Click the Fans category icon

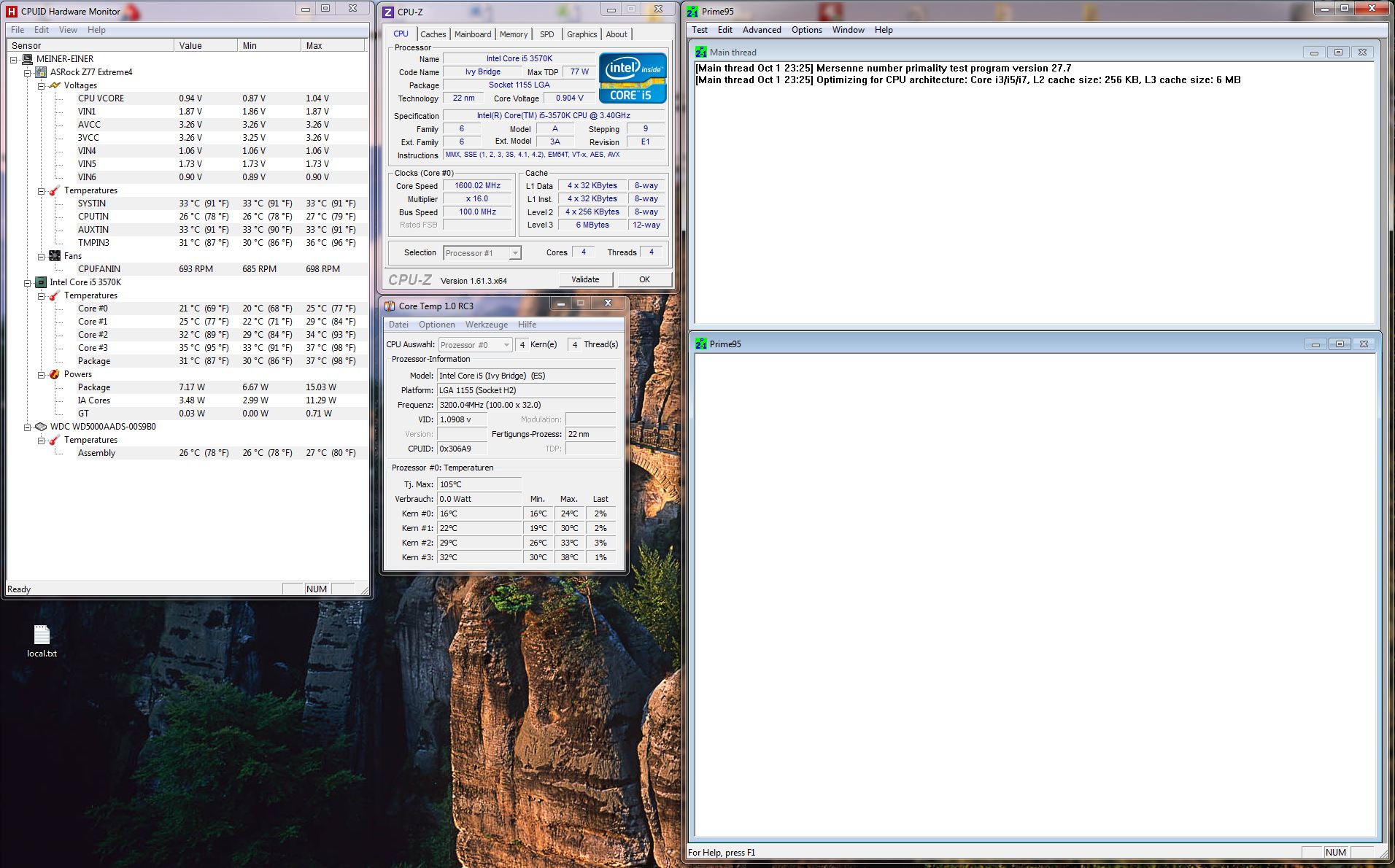[55, 256]
